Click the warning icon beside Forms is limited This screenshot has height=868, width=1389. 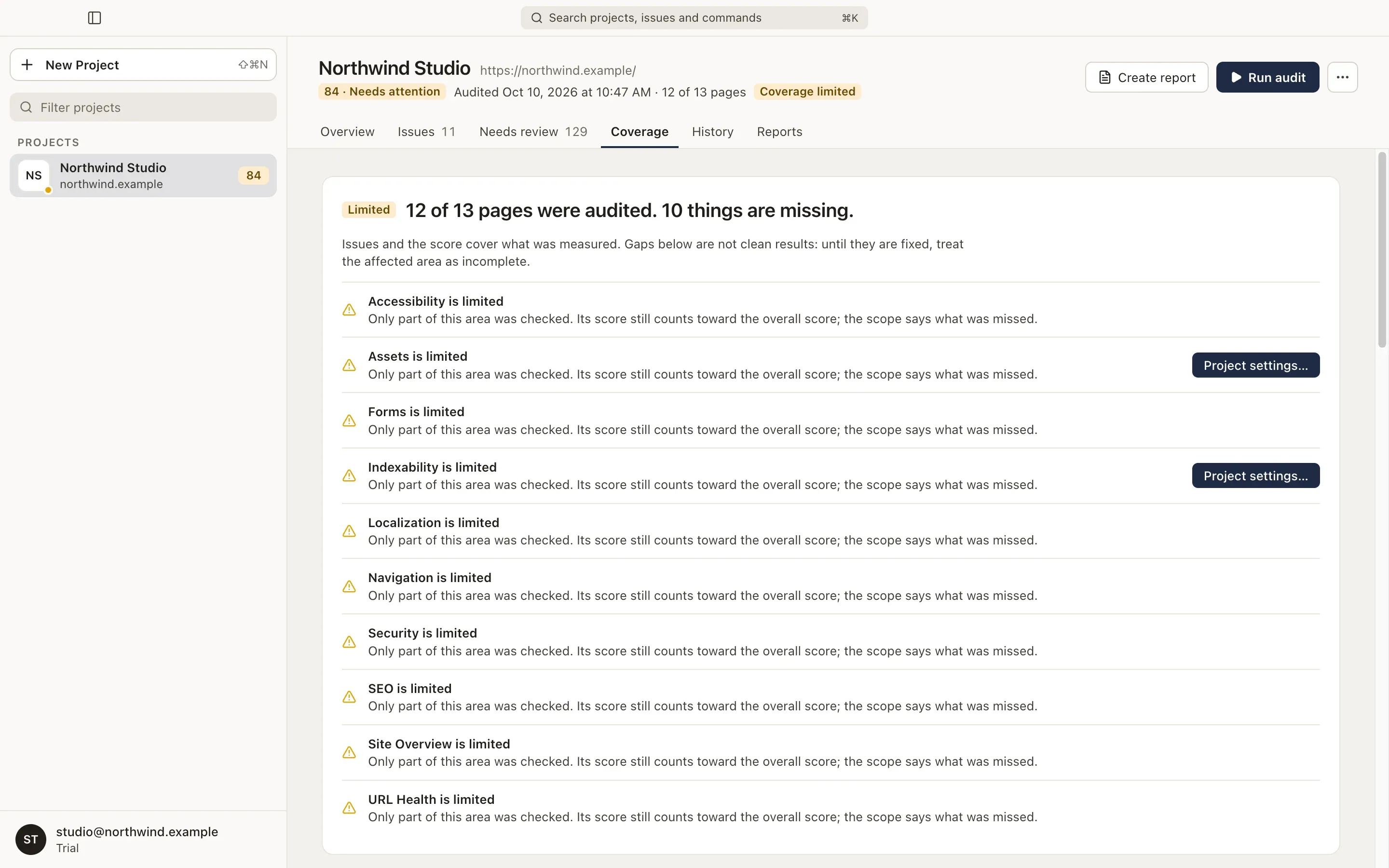[x=349, y=421]
